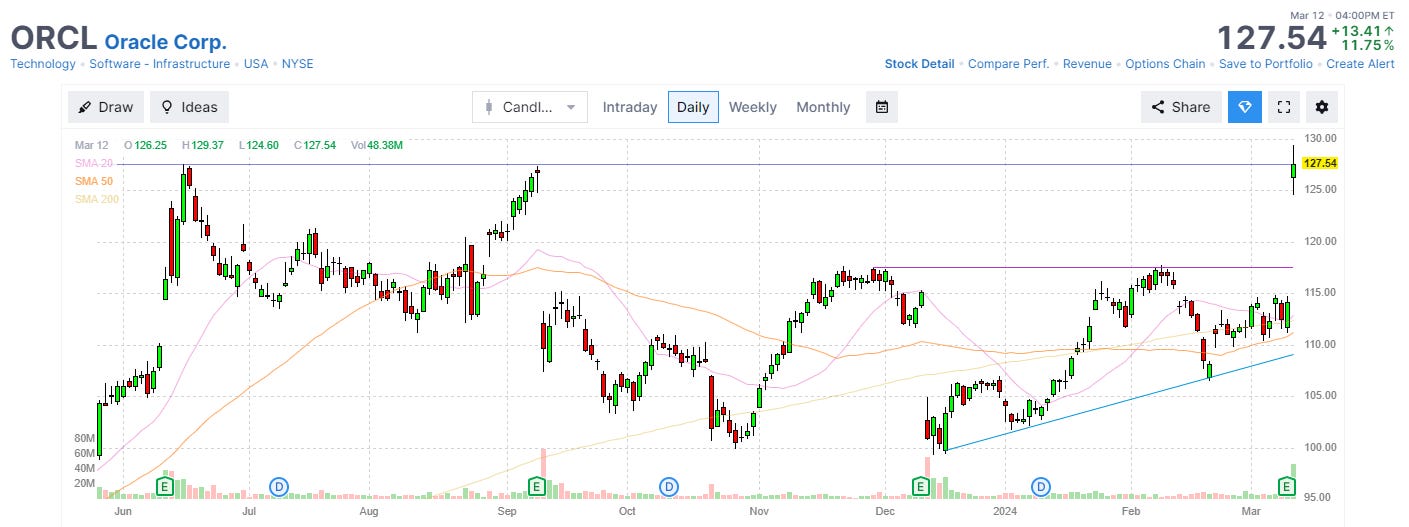
Task: Switch to the Monthly timeframe
Action: [823, 107]
